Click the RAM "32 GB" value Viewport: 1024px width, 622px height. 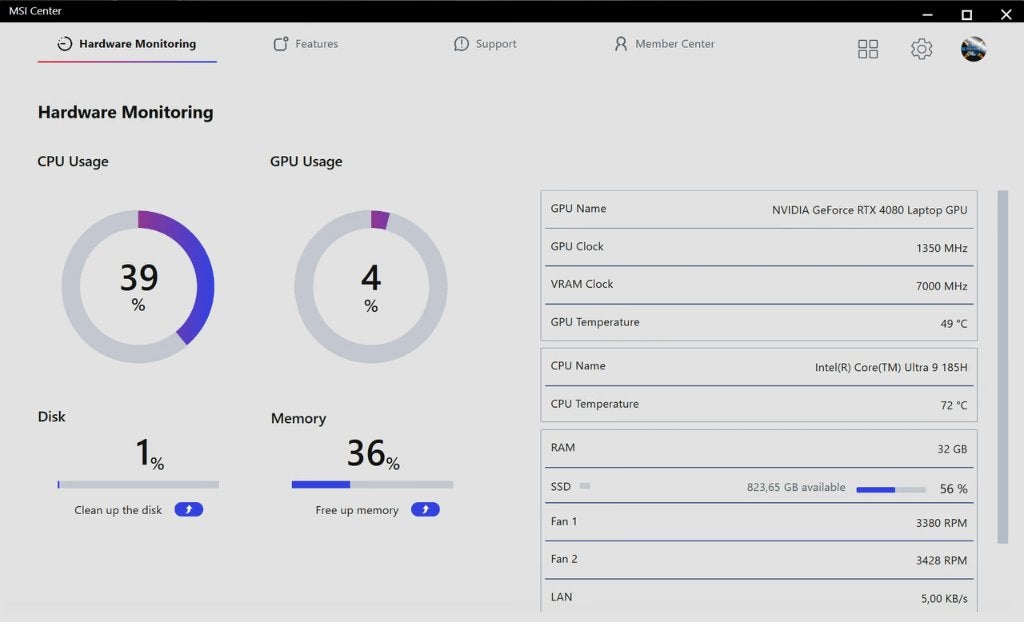point(952,450)
